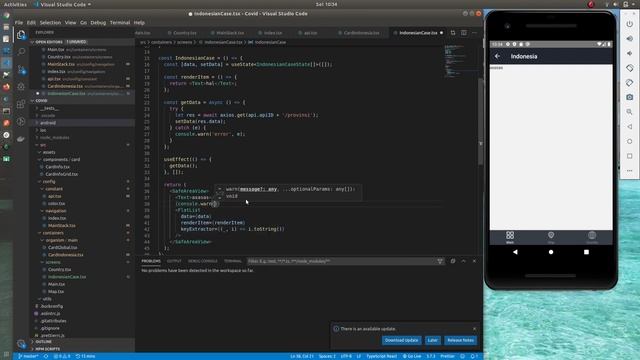Maximize the bottom panel with the chevron
640x360 pixels.
(x=464, y=261)
